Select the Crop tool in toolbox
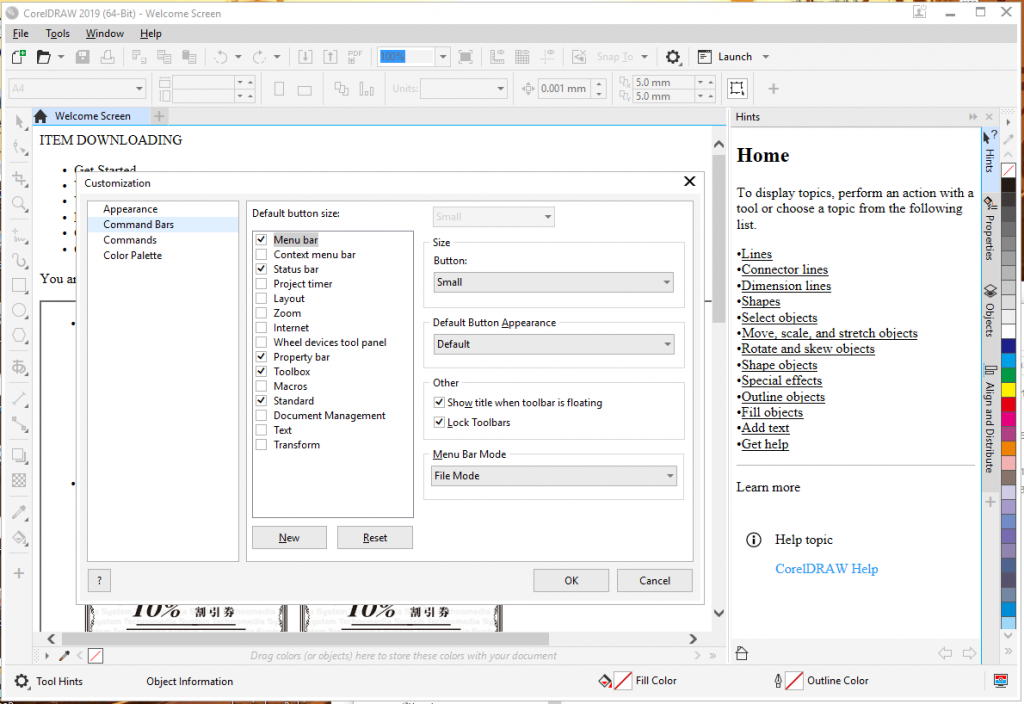This screenshot has width=1024, height=704. [x=20, y=178]
